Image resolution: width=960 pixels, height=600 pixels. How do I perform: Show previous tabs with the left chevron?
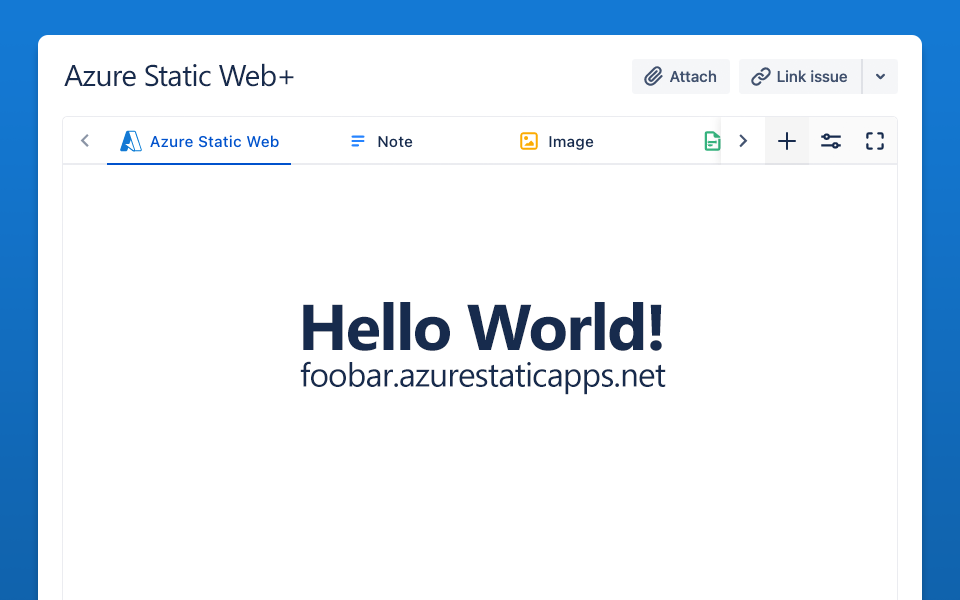click(x=85, y=141)
